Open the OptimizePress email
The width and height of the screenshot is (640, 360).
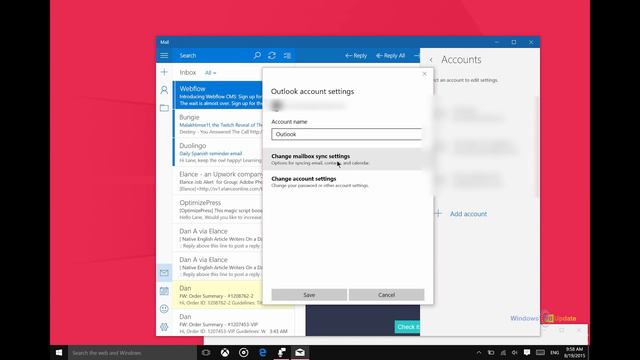(x=218, y=209)
